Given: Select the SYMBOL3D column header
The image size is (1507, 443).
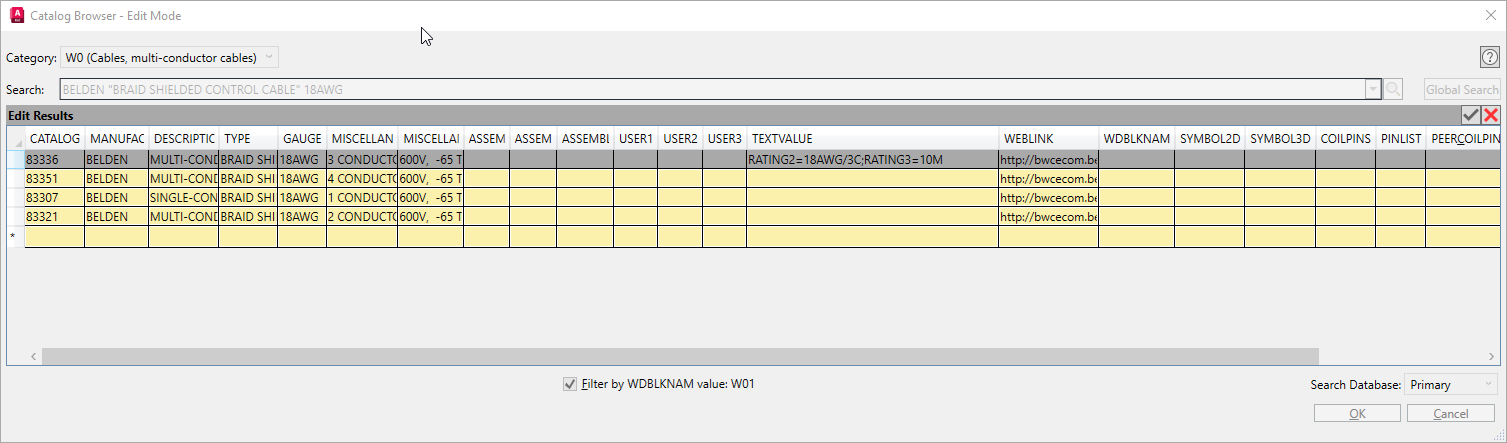Looking at the screenshot, I should [x=1280, y=139].
